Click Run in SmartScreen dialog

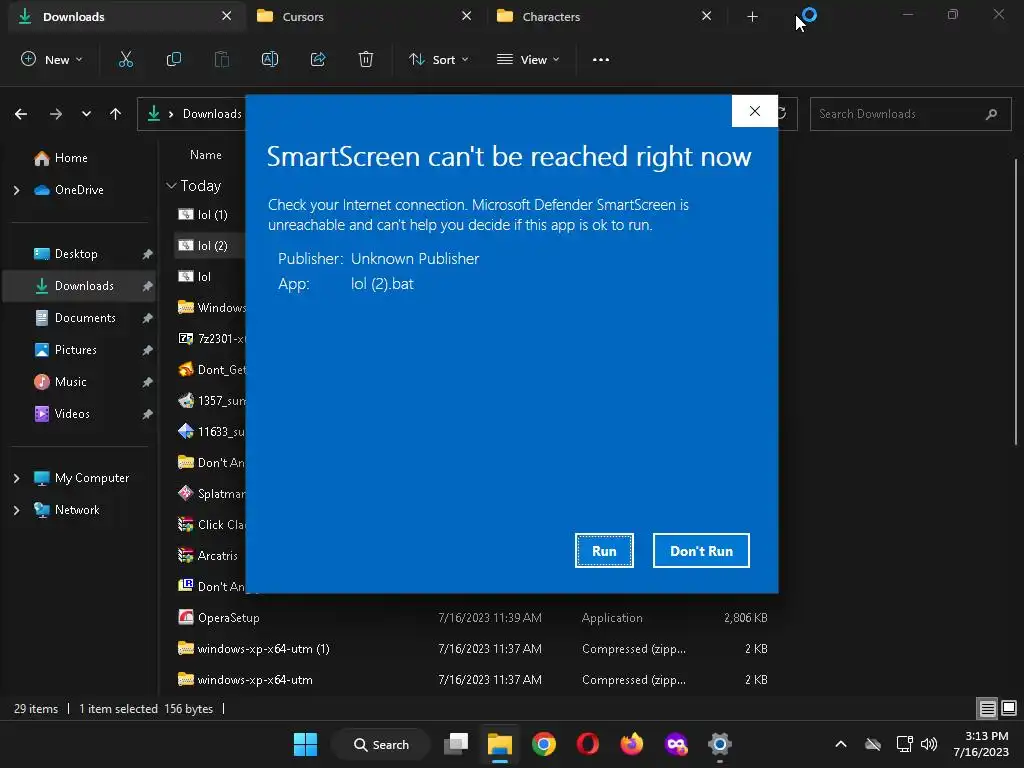[604, 551]
